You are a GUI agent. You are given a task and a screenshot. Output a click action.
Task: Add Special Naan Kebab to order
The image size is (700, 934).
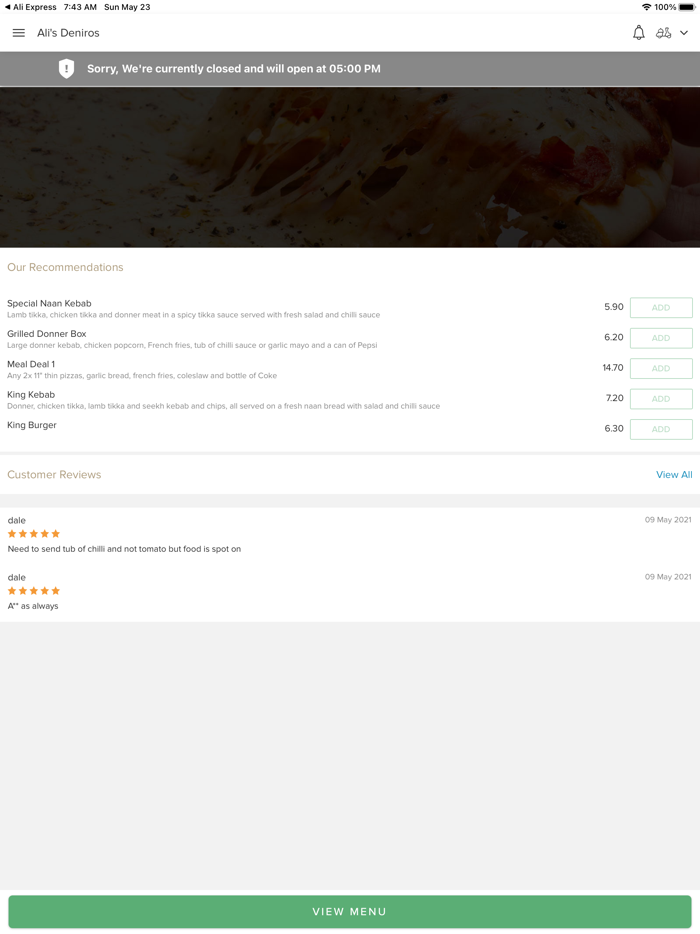(660, 308)
